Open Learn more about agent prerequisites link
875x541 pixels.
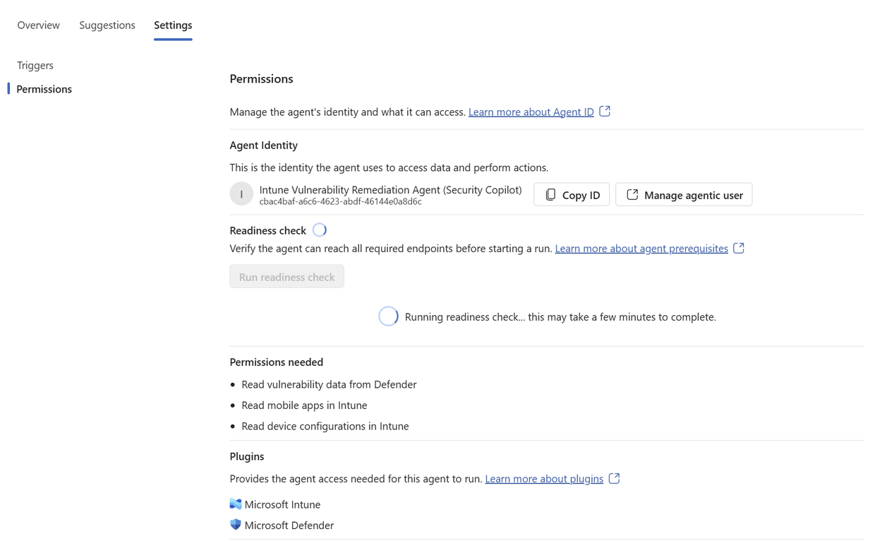(641, 248)
